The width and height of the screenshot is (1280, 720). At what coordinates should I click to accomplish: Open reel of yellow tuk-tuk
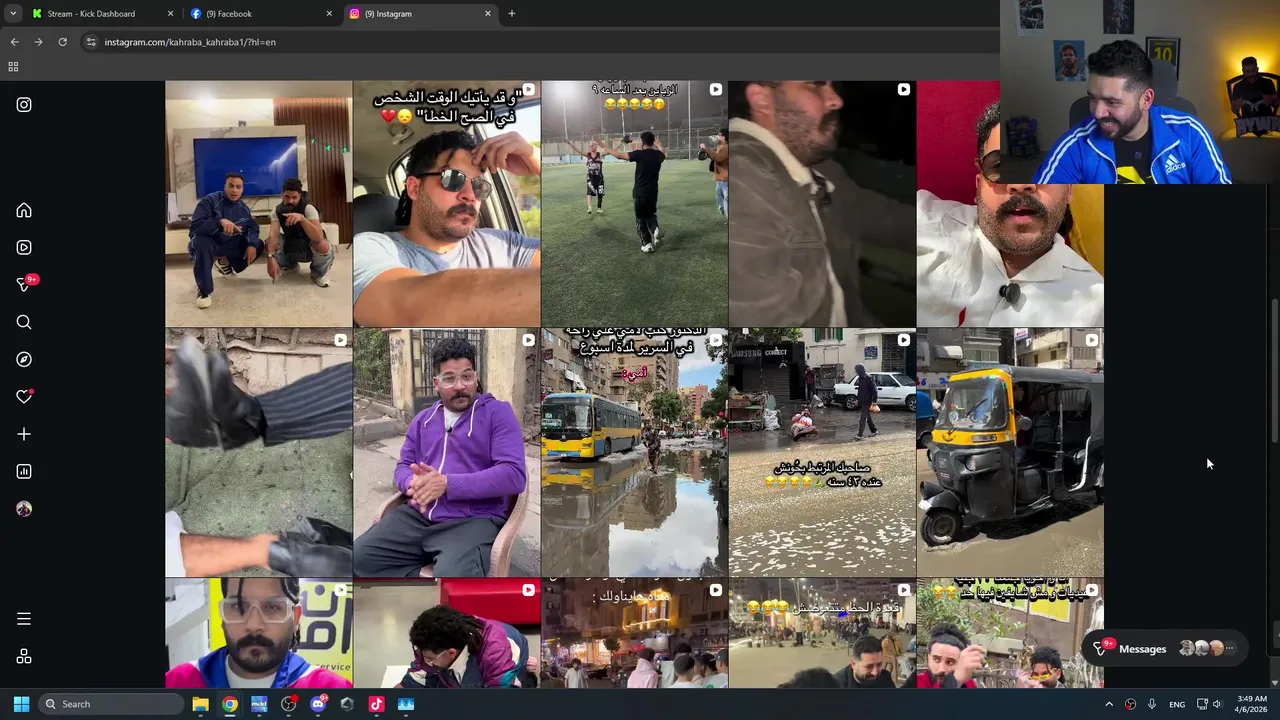pyautogui.click(x=1010, y=453)
